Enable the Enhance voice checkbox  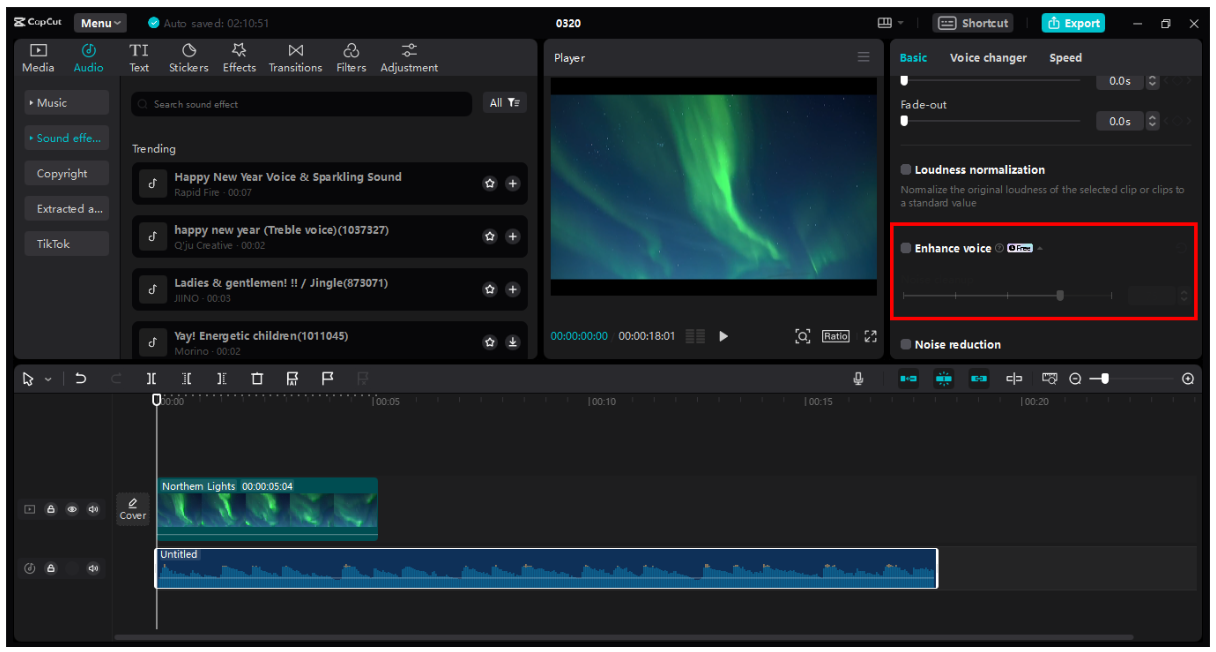coord(906,248)
